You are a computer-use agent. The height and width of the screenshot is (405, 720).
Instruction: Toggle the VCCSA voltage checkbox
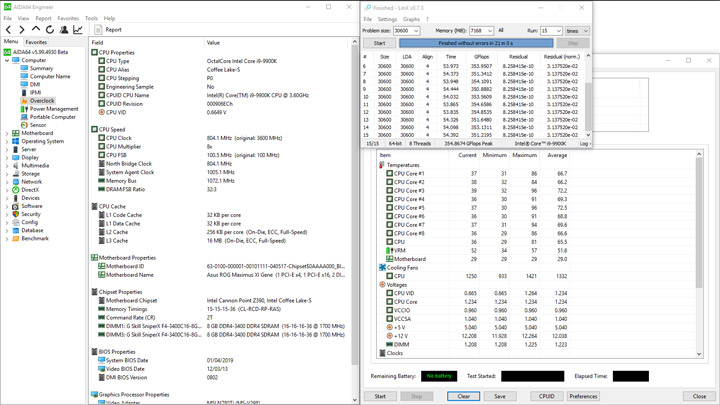pyautogui.click(x=389, y=319)
